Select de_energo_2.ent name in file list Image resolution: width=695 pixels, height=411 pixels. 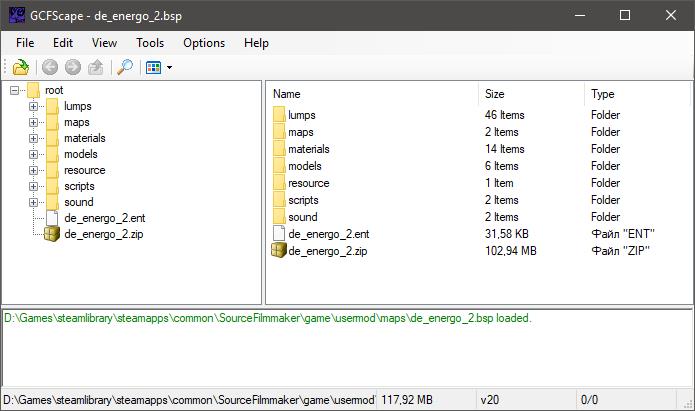[x=329, y=234]
